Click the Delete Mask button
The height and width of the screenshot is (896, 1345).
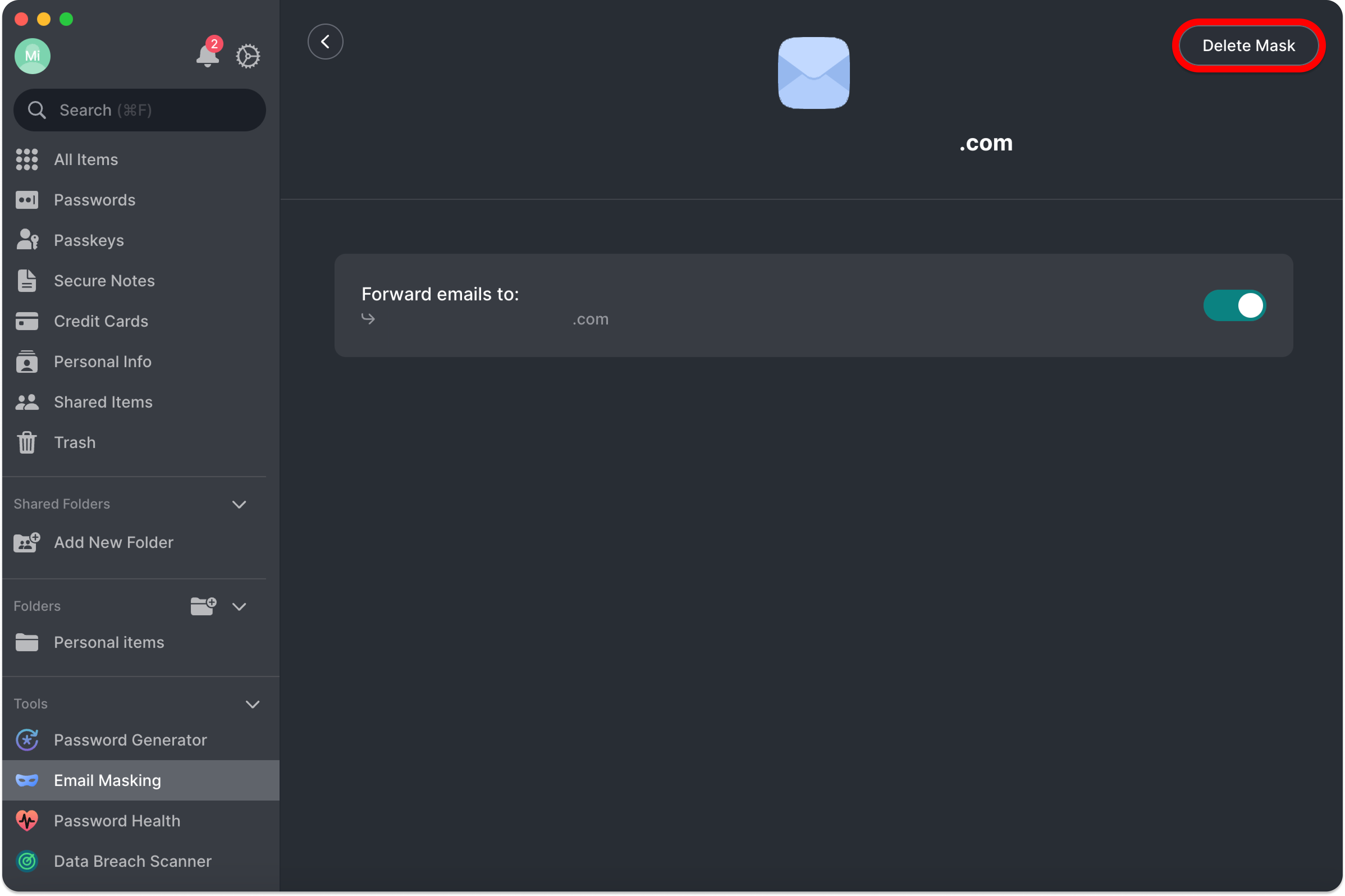pyautogui.click(x=1248, y=45)
